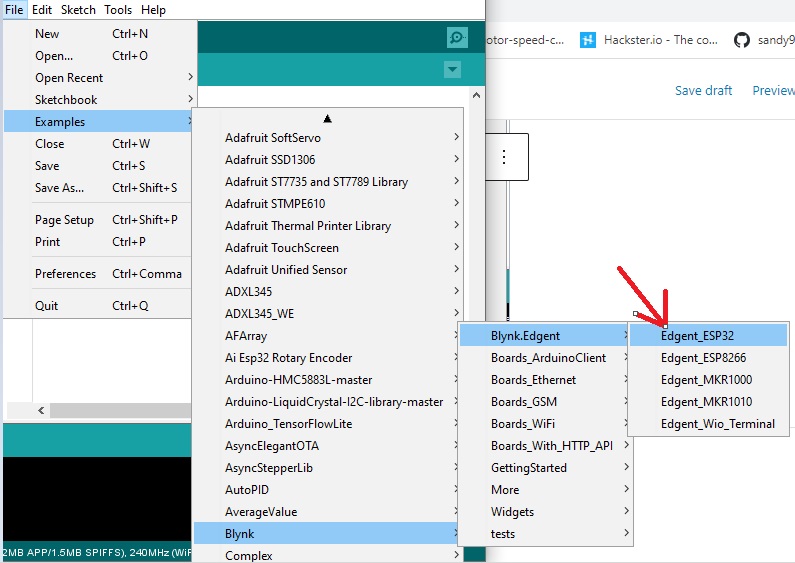Image resolution: width=795 pixels, height=563 pixels.
Task: Open Boards_With_HTTP_API submenu
Action: 546,446
